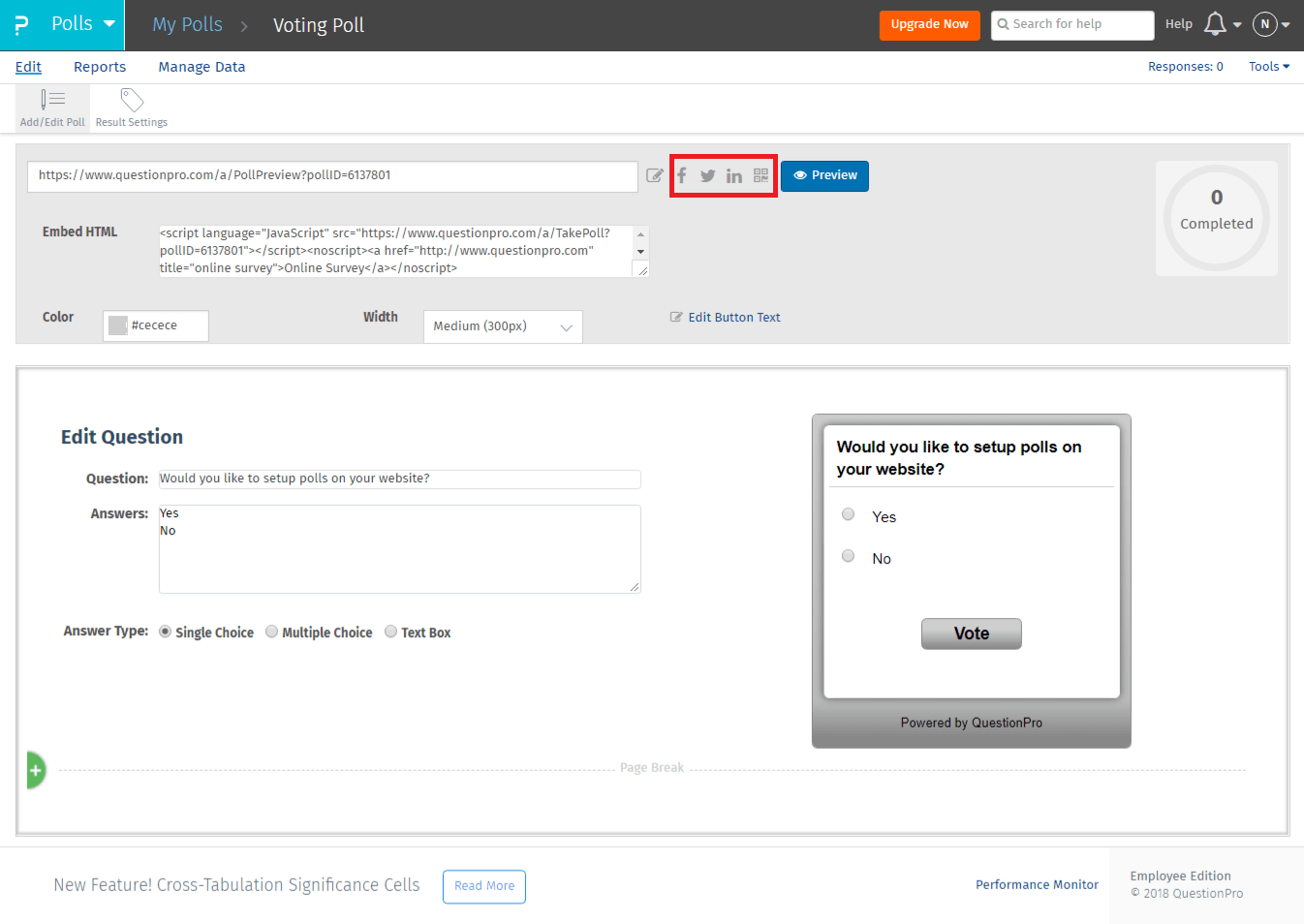Click the Search for help field
The image size is (1304, 924).
[1072, 25]
